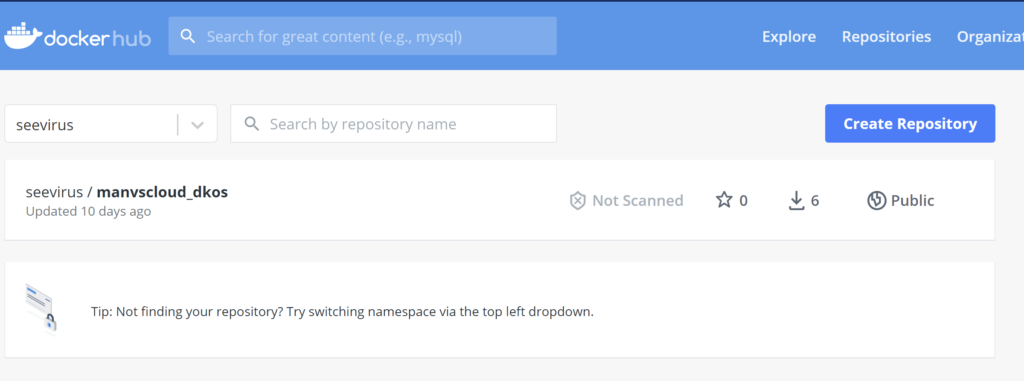Click the Updated 10 days ago text
The height and width of the screenshot is (381, 1024).
click(88, 211)
